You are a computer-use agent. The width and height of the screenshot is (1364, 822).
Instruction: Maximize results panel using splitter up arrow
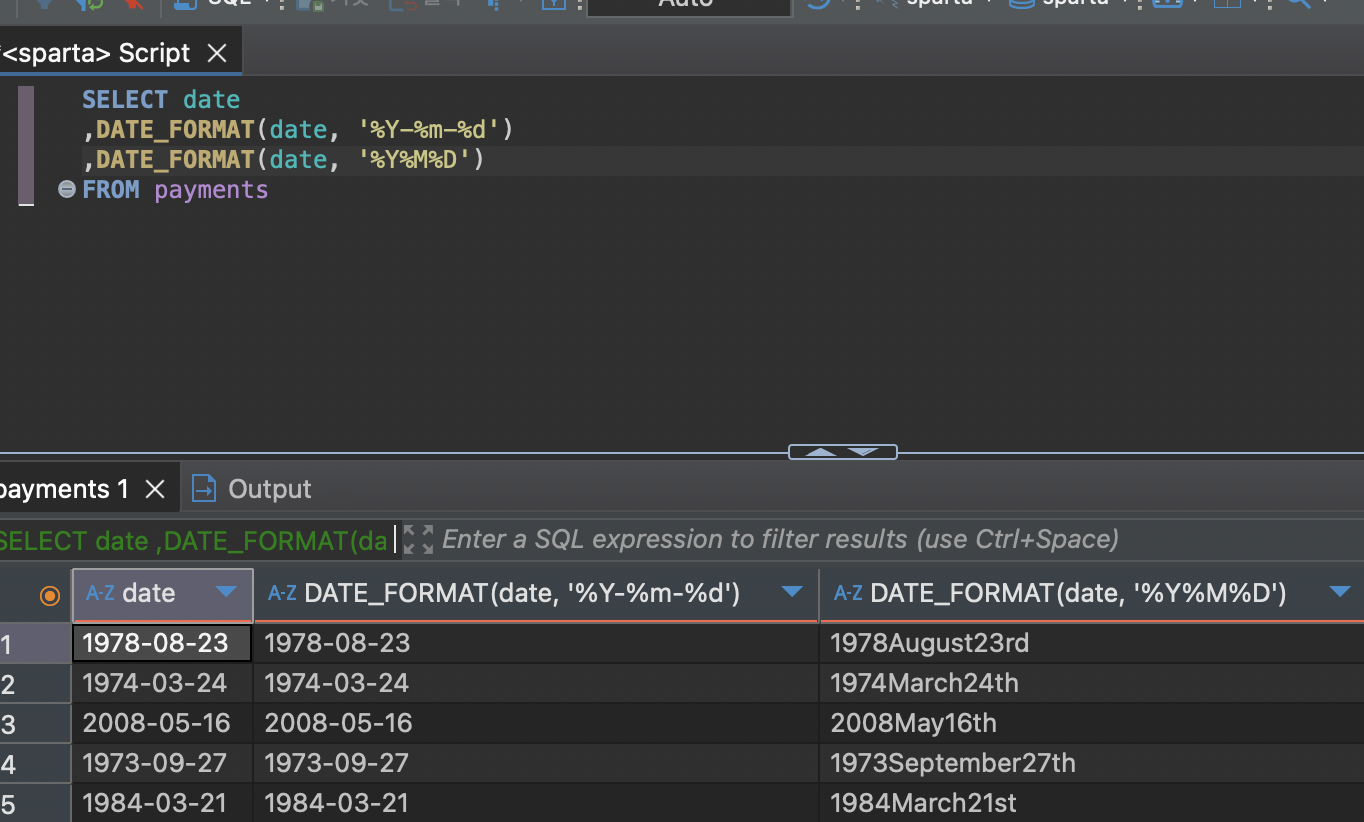coord(821,452)
